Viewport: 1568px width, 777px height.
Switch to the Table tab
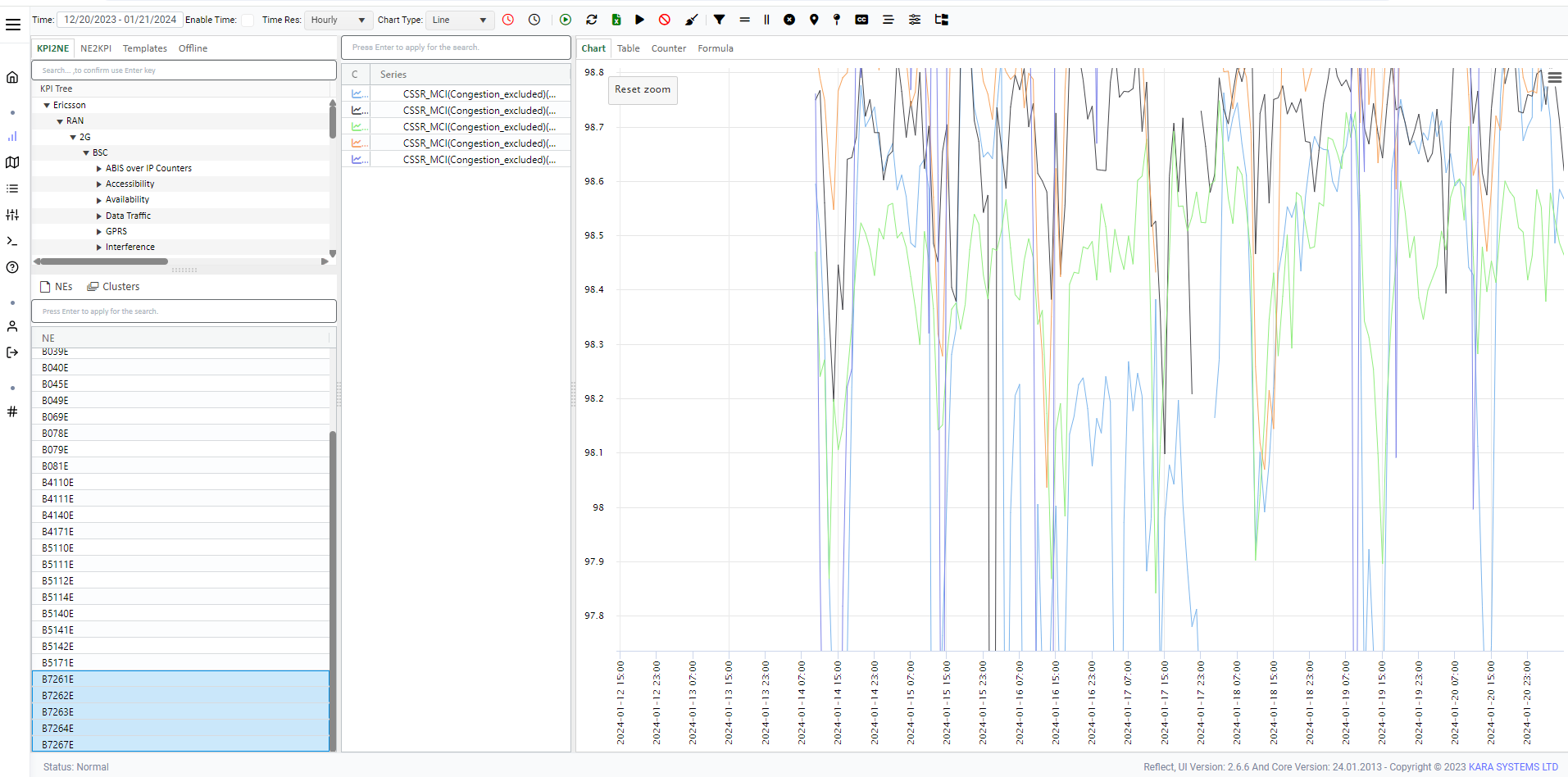pyautogui.click(x=629, y=48)
